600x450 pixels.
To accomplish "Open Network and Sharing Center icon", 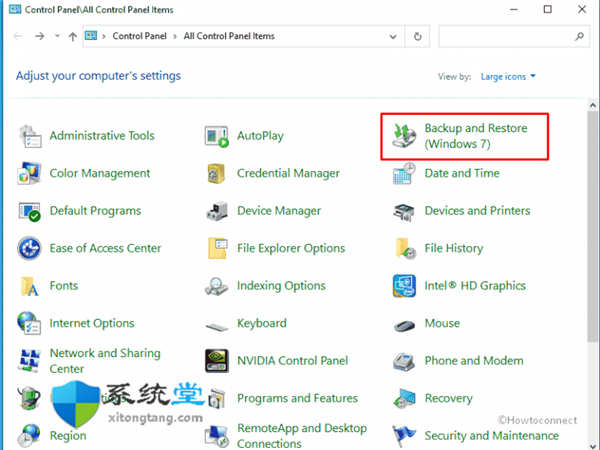I will (29, 360).
